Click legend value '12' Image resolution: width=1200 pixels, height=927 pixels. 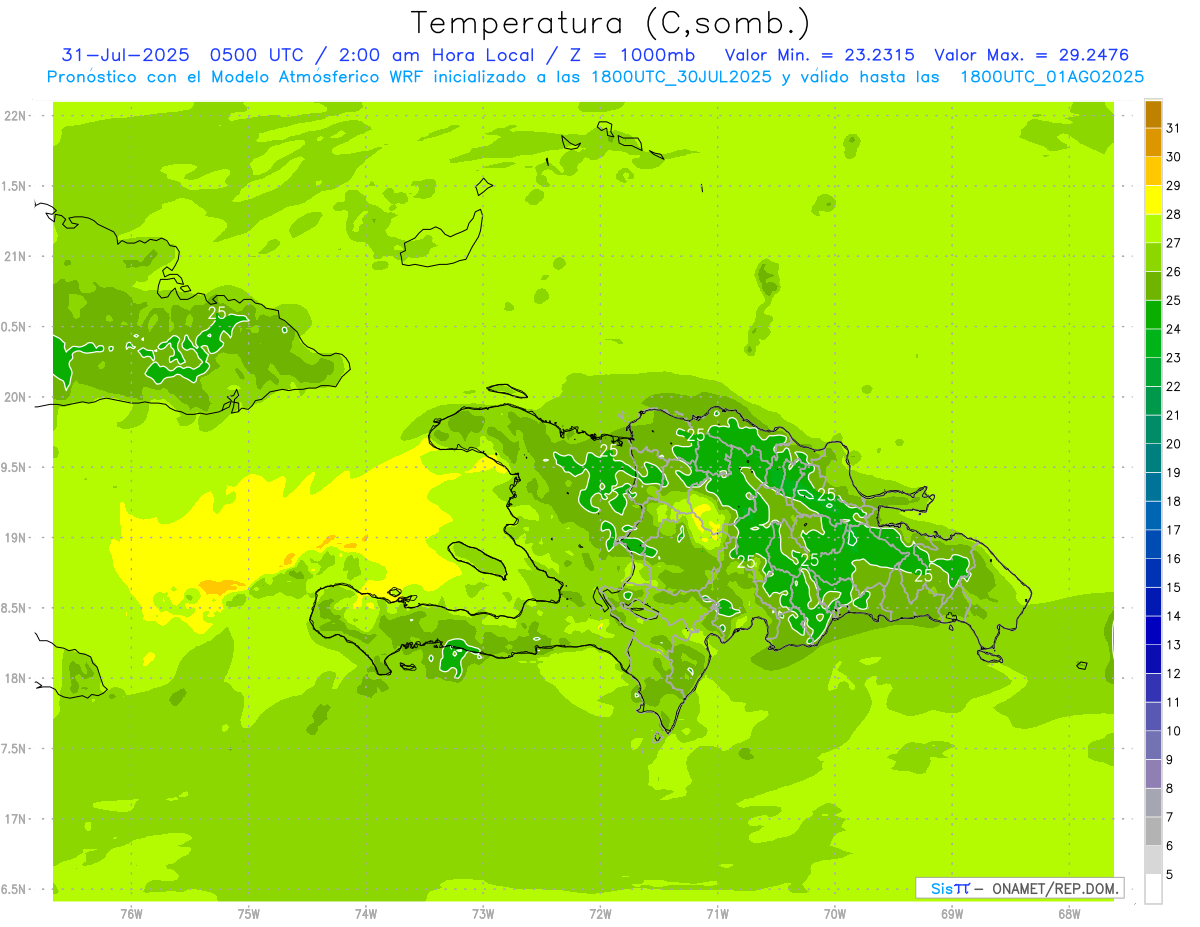coord(1174,674)
